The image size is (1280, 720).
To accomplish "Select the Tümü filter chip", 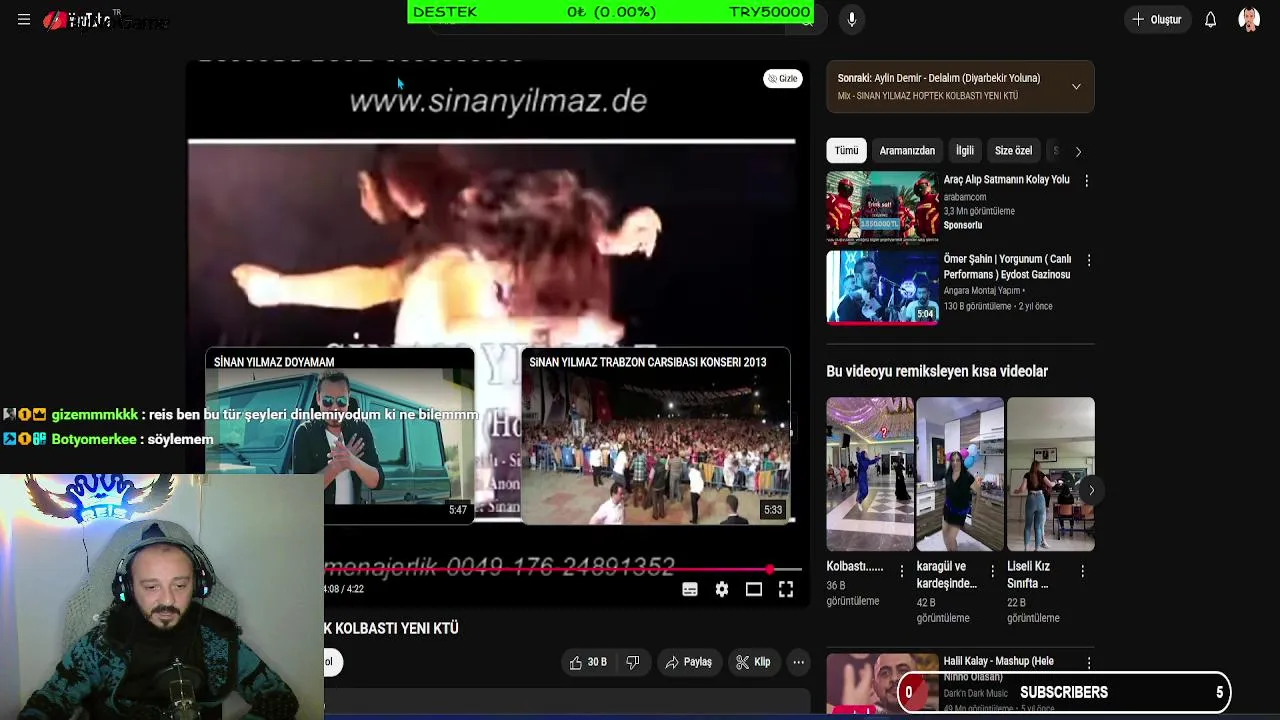I will (x=847, y=151).
